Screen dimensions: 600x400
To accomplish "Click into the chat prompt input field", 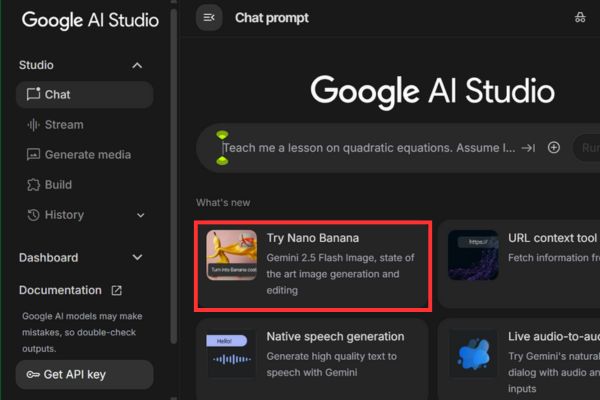I will pos(365,148).
